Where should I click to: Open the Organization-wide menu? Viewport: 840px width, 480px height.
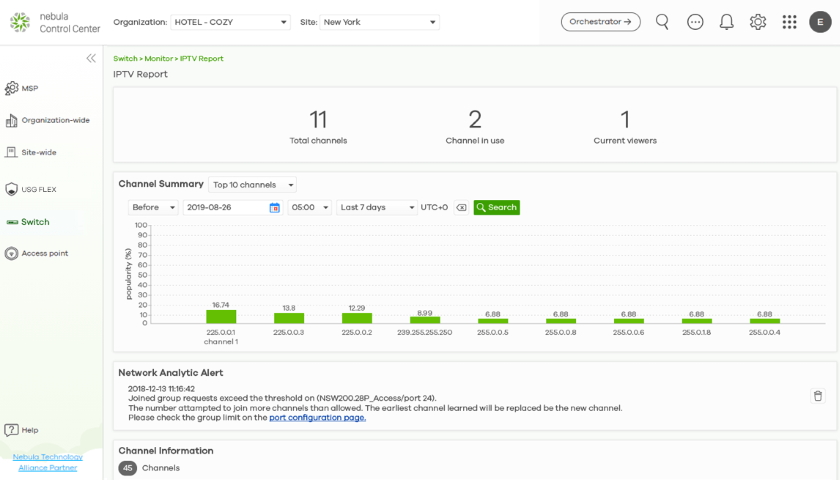(56, 121)
